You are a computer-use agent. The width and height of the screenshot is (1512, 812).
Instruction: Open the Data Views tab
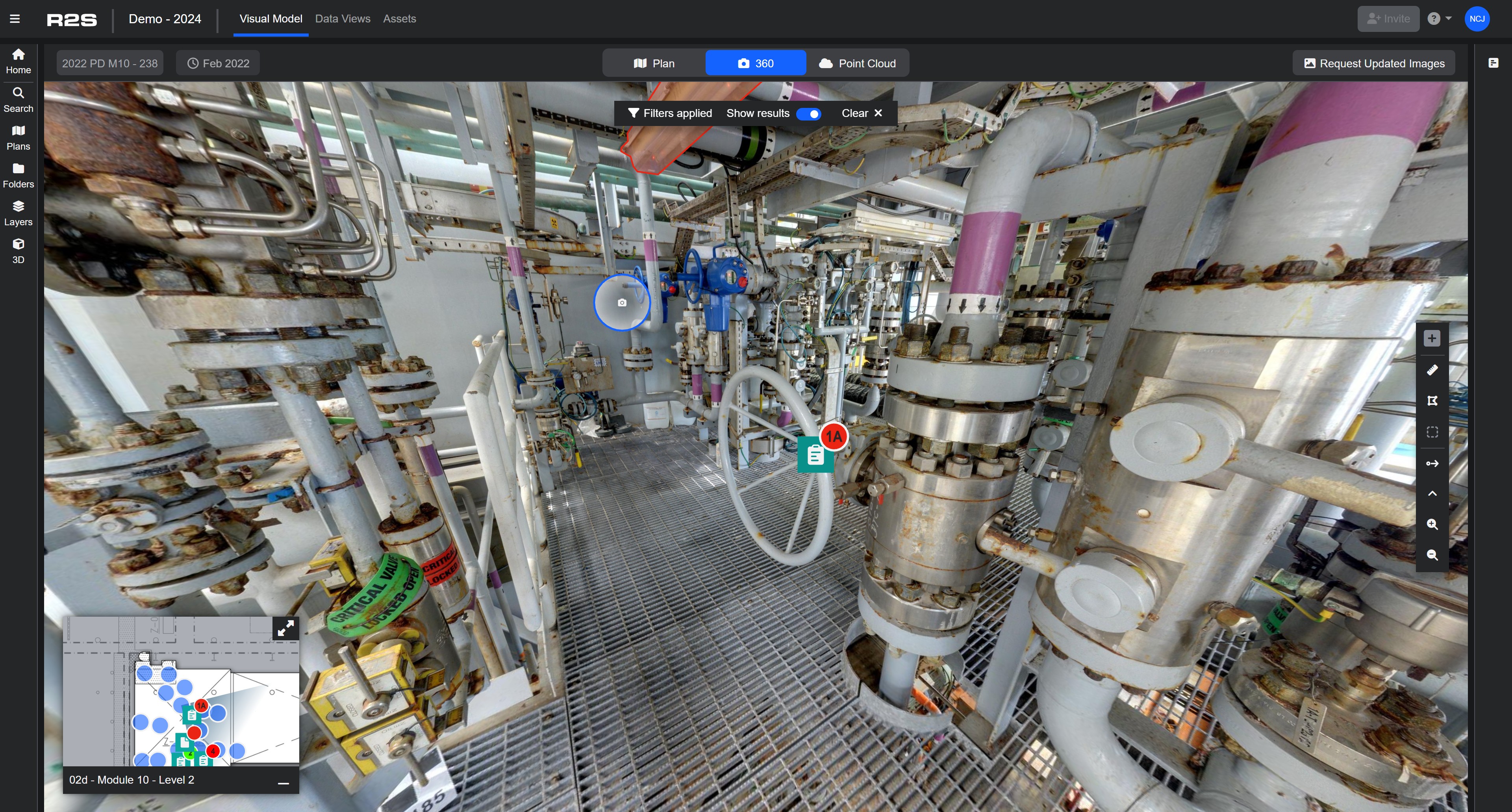(343, 19)
